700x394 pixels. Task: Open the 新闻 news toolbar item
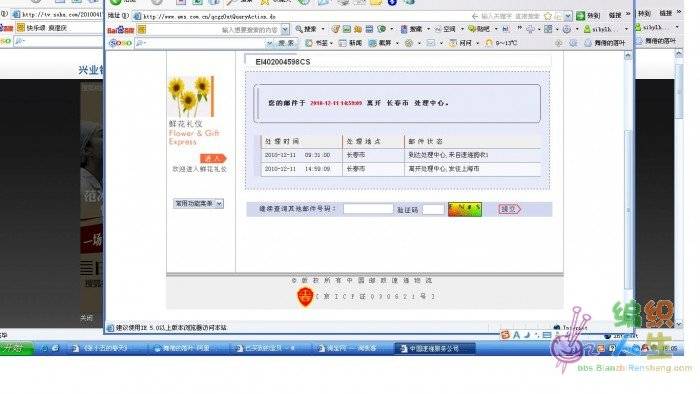pos(350,43)
